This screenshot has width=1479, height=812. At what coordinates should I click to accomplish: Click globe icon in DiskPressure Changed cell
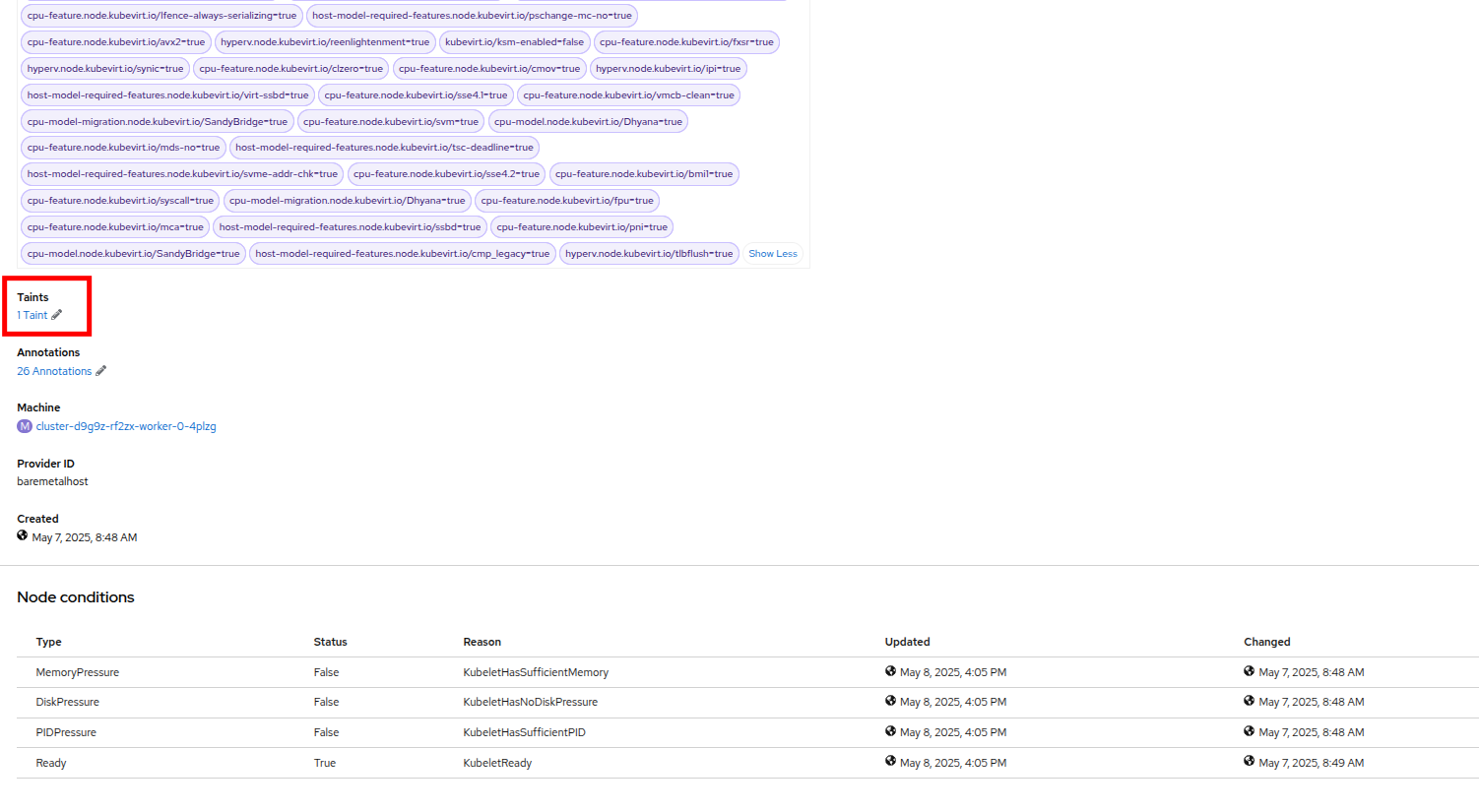click(x=1249, y=701)
